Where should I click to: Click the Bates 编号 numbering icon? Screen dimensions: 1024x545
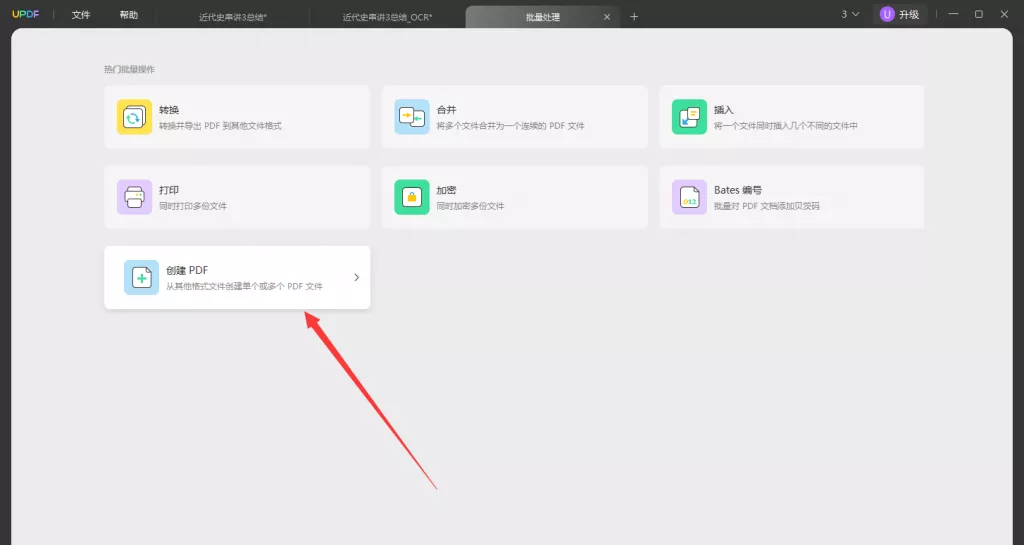(x=690, y=197)
